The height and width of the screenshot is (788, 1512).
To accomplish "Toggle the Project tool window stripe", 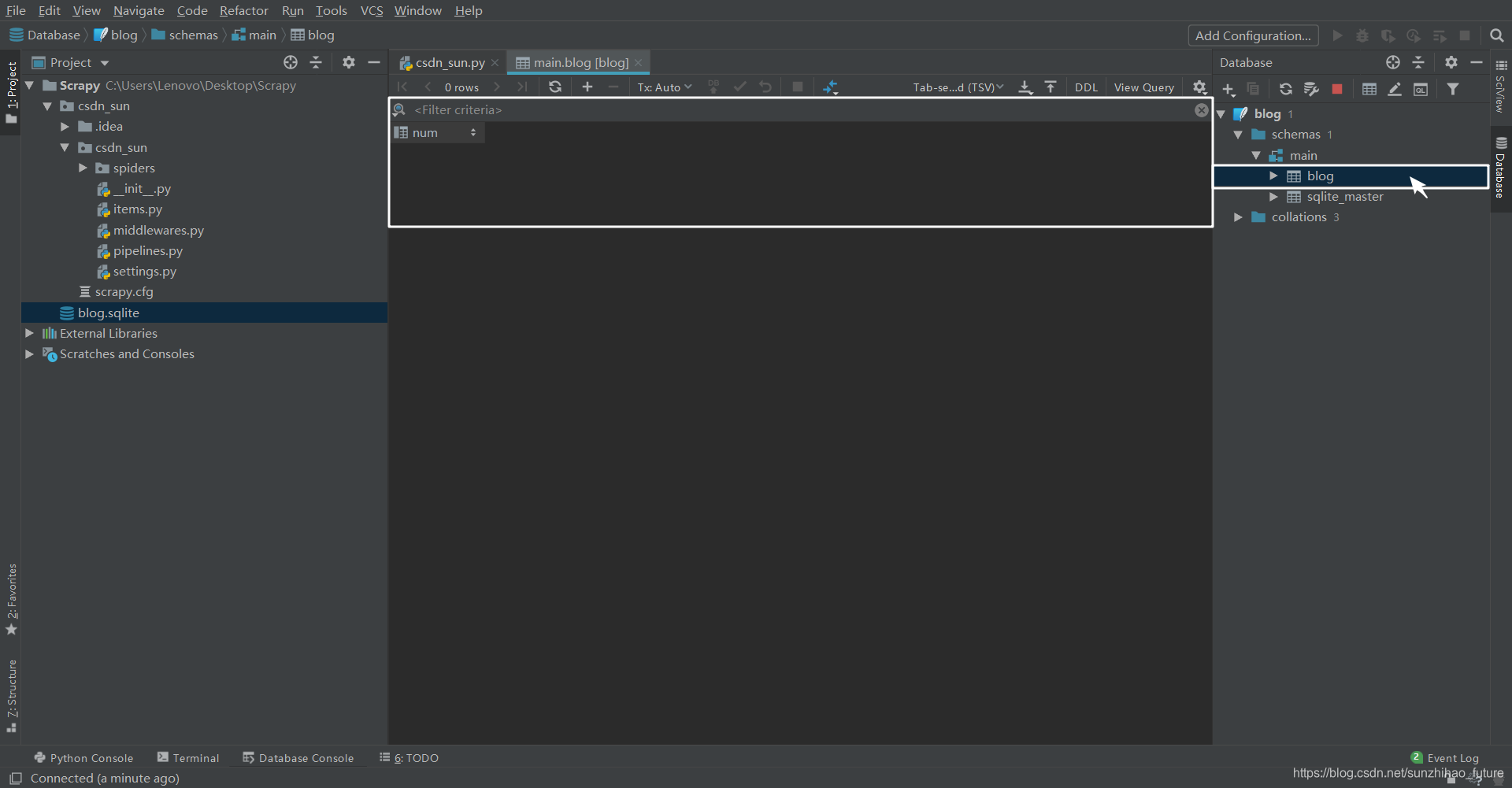I will (11, 92).
